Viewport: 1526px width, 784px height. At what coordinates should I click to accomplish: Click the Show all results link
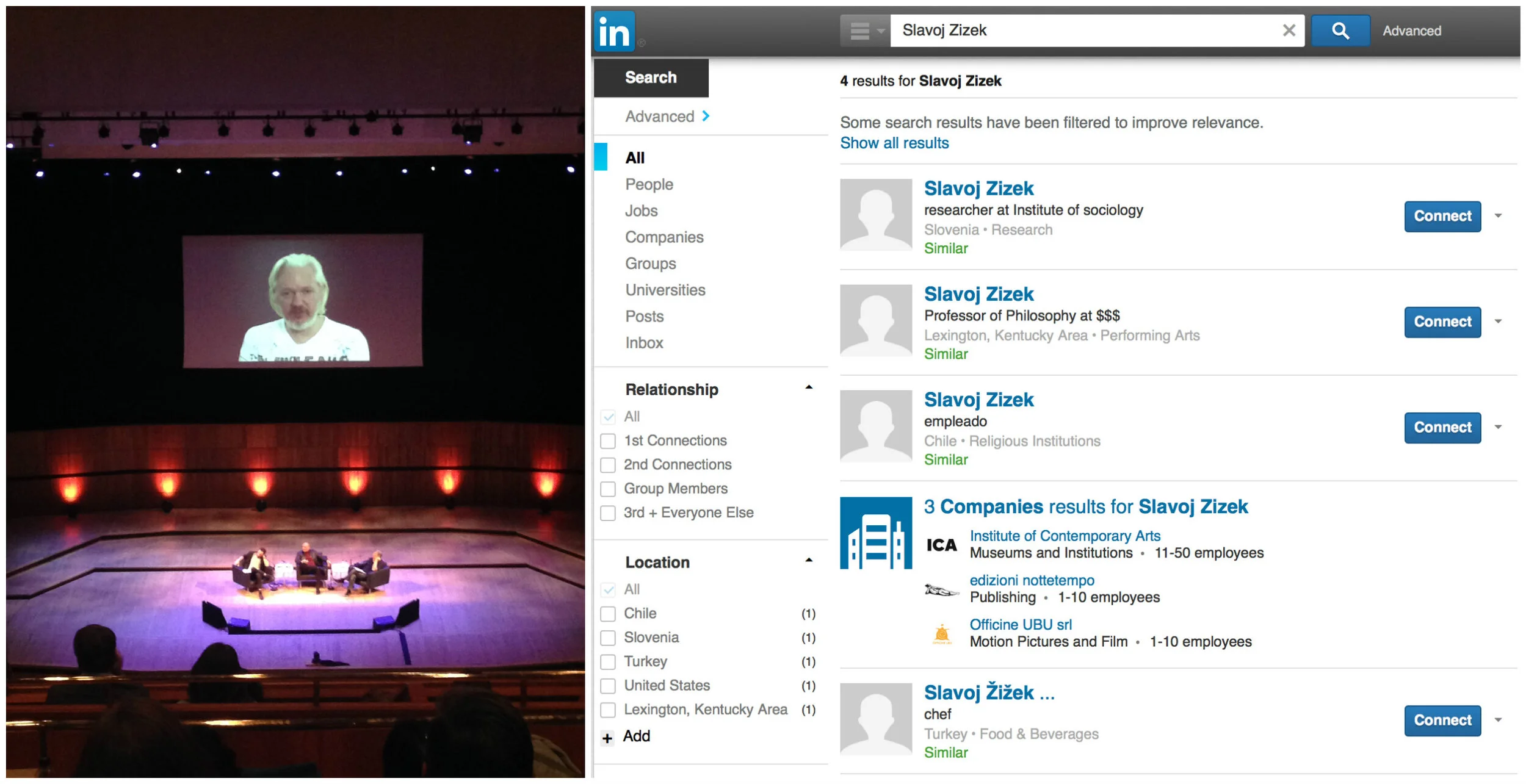894,143
